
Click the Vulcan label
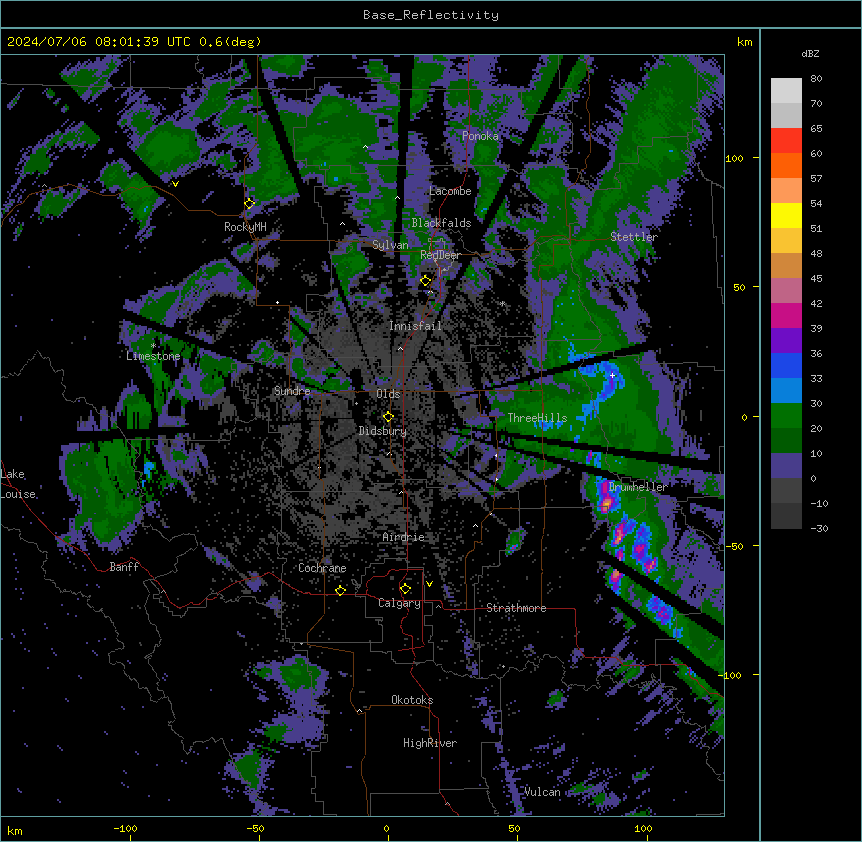542,792
